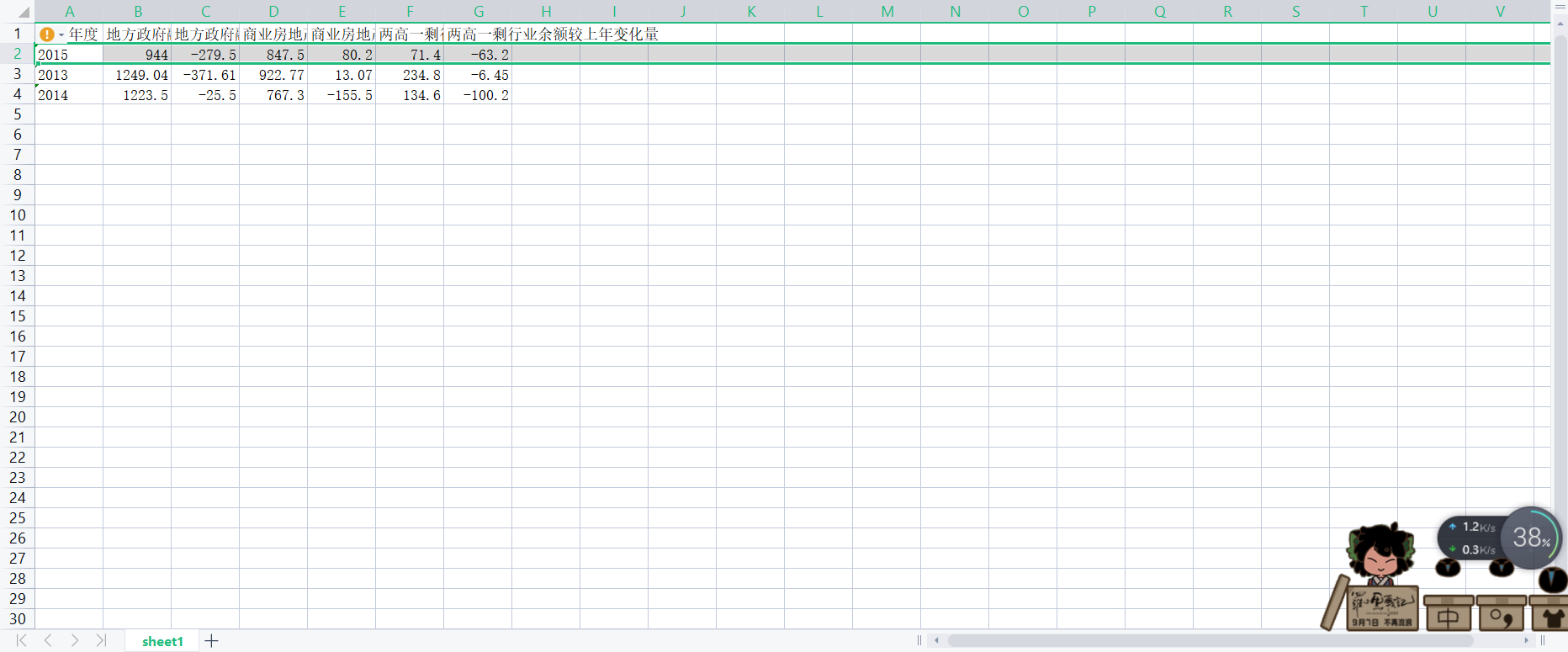Select column H header
Screen dimensions: 1568x652
pyautogui.click(x=546, y=12)
